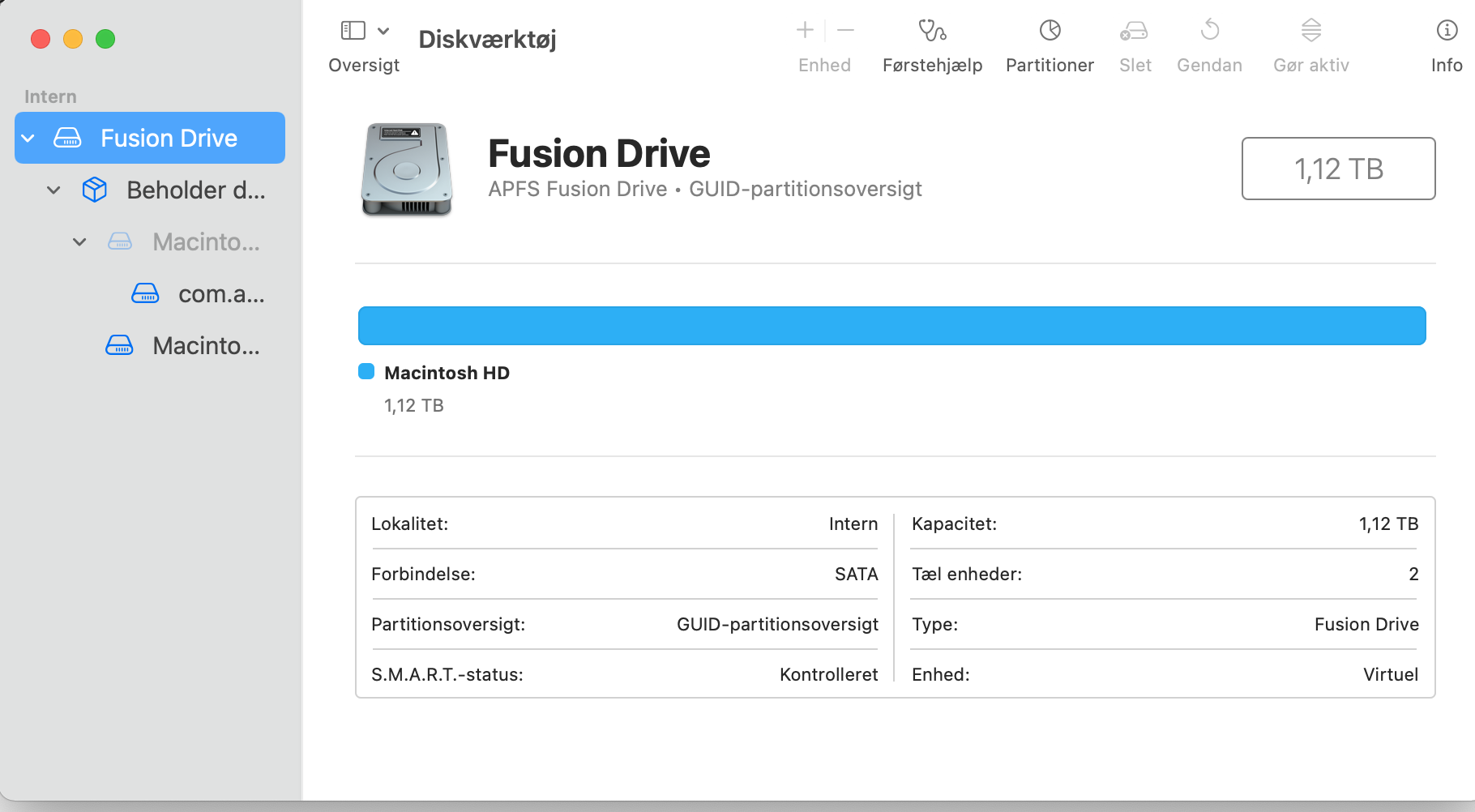The image size is (1475, 812).
Task: Click the blue disk usage bar
Action: [891, 326]
